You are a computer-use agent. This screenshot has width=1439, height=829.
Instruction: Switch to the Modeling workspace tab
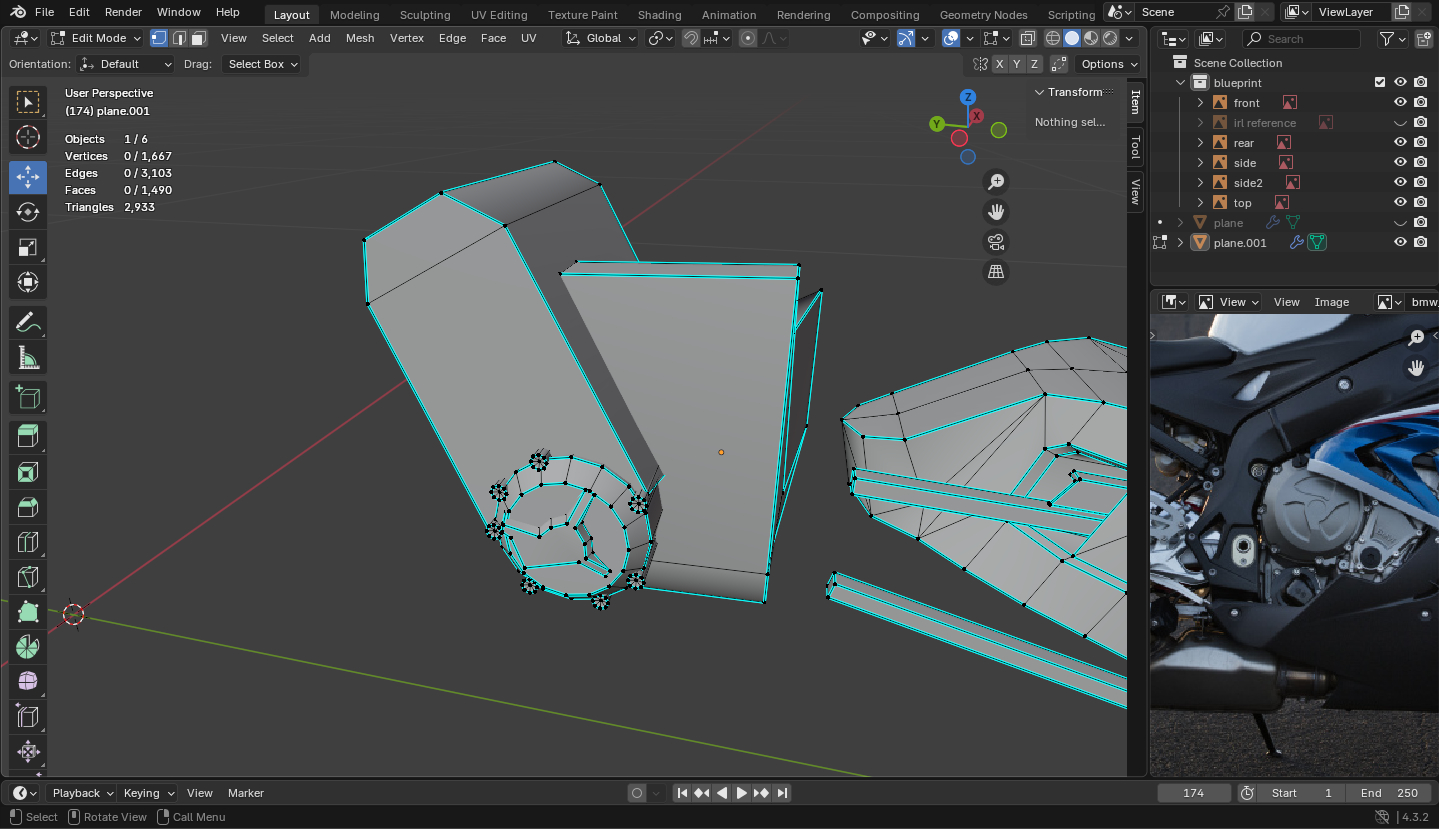point(354,15)
